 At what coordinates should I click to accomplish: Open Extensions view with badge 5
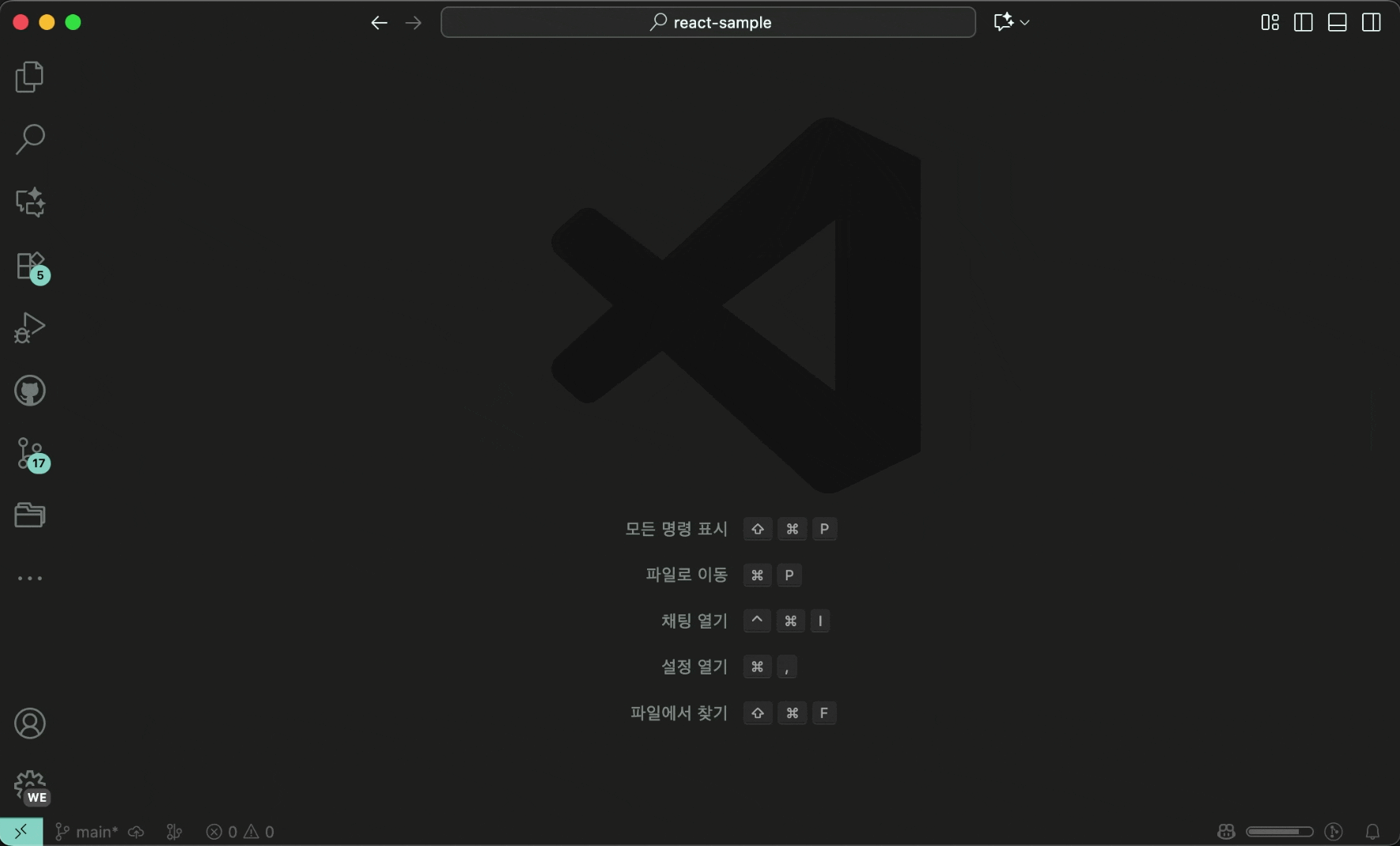click(x=32, y=267)
